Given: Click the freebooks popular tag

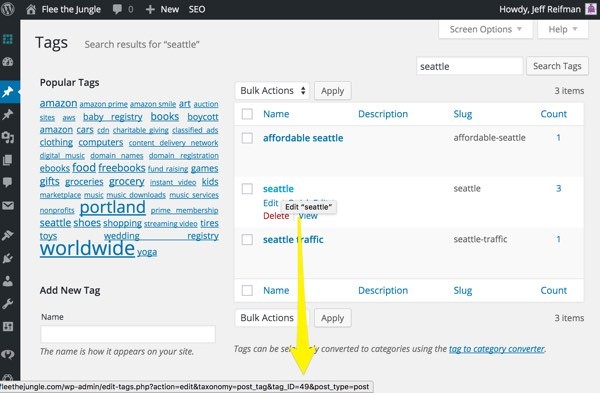Looking at the screenshot, I should coord(122,168).
